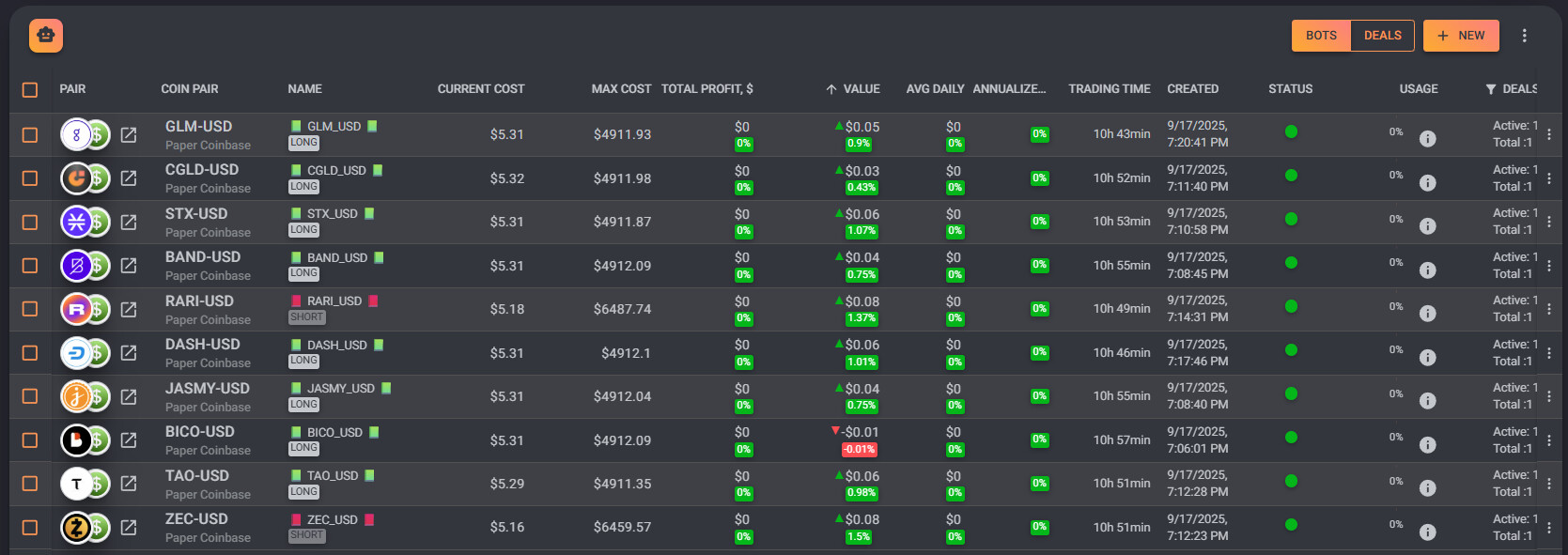Screen dimensions: 1568x555
Task: Switch to the Bots tab
Action: tap(1321, 36)
